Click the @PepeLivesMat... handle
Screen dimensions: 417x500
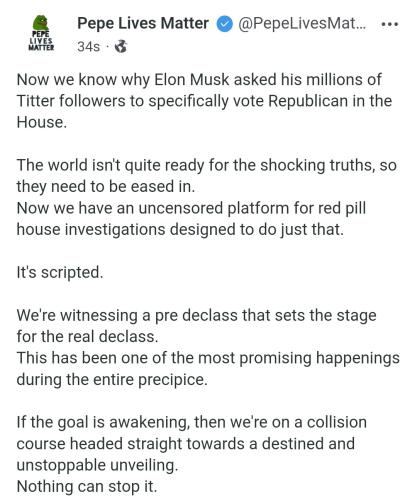[302, 24]
